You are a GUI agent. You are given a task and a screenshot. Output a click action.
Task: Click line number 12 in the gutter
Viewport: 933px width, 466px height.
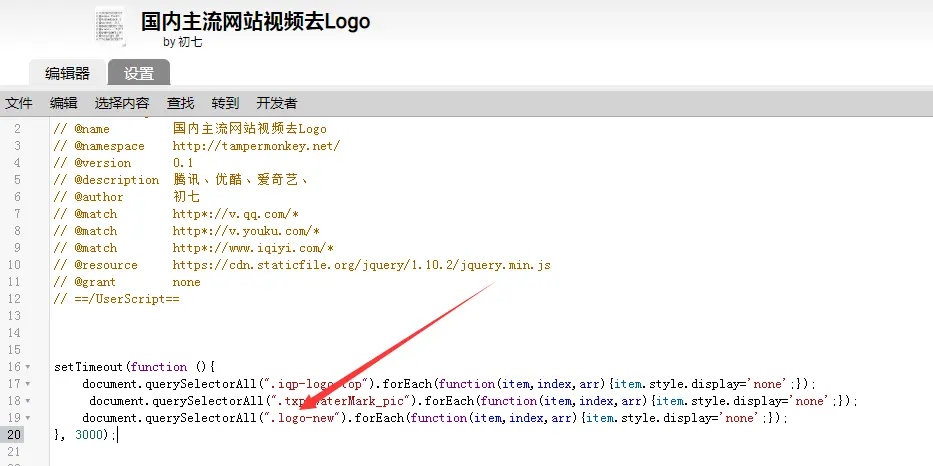click(x=14, y=299)
